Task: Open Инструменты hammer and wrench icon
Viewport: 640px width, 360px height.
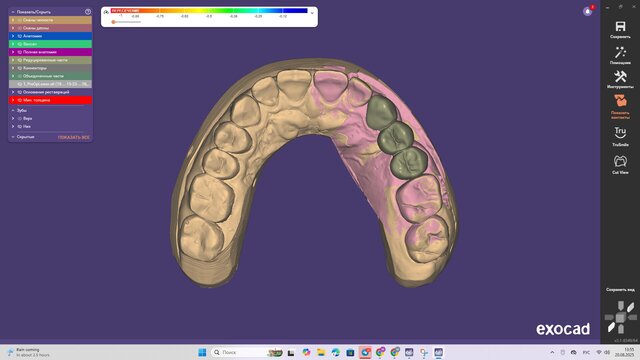Action: pos(620,77)
